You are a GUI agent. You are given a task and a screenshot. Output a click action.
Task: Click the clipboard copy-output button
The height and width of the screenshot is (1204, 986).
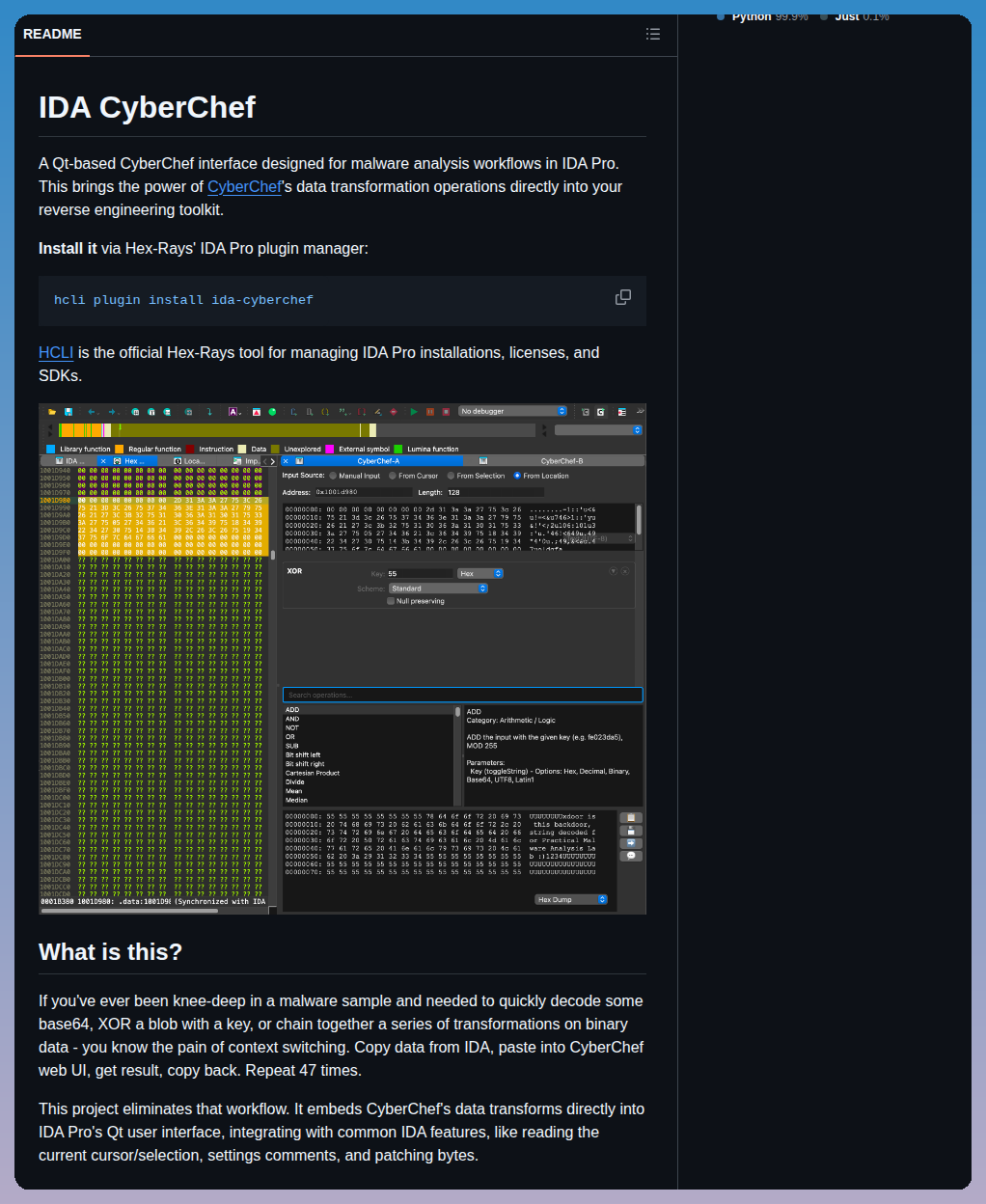point(631,818)
